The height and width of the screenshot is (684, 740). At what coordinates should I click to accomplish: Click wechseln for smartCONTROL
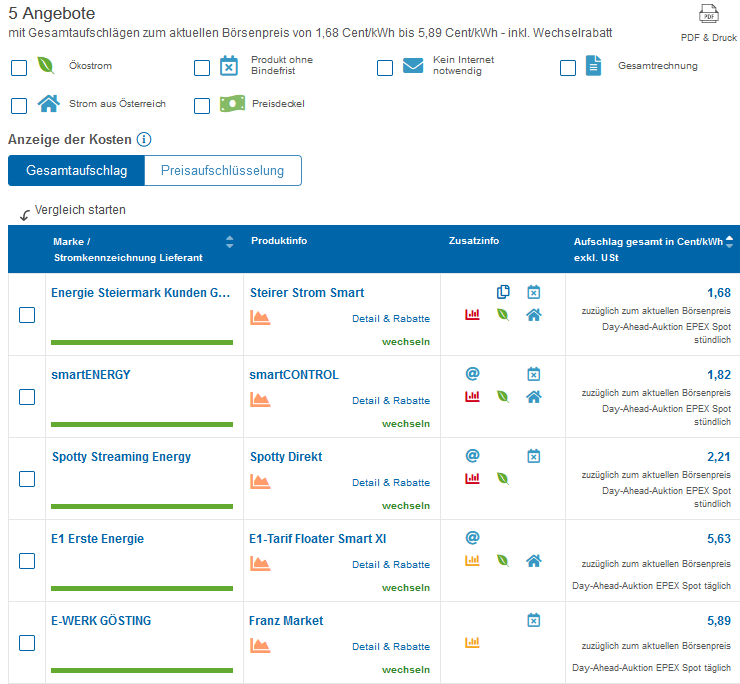406,424
